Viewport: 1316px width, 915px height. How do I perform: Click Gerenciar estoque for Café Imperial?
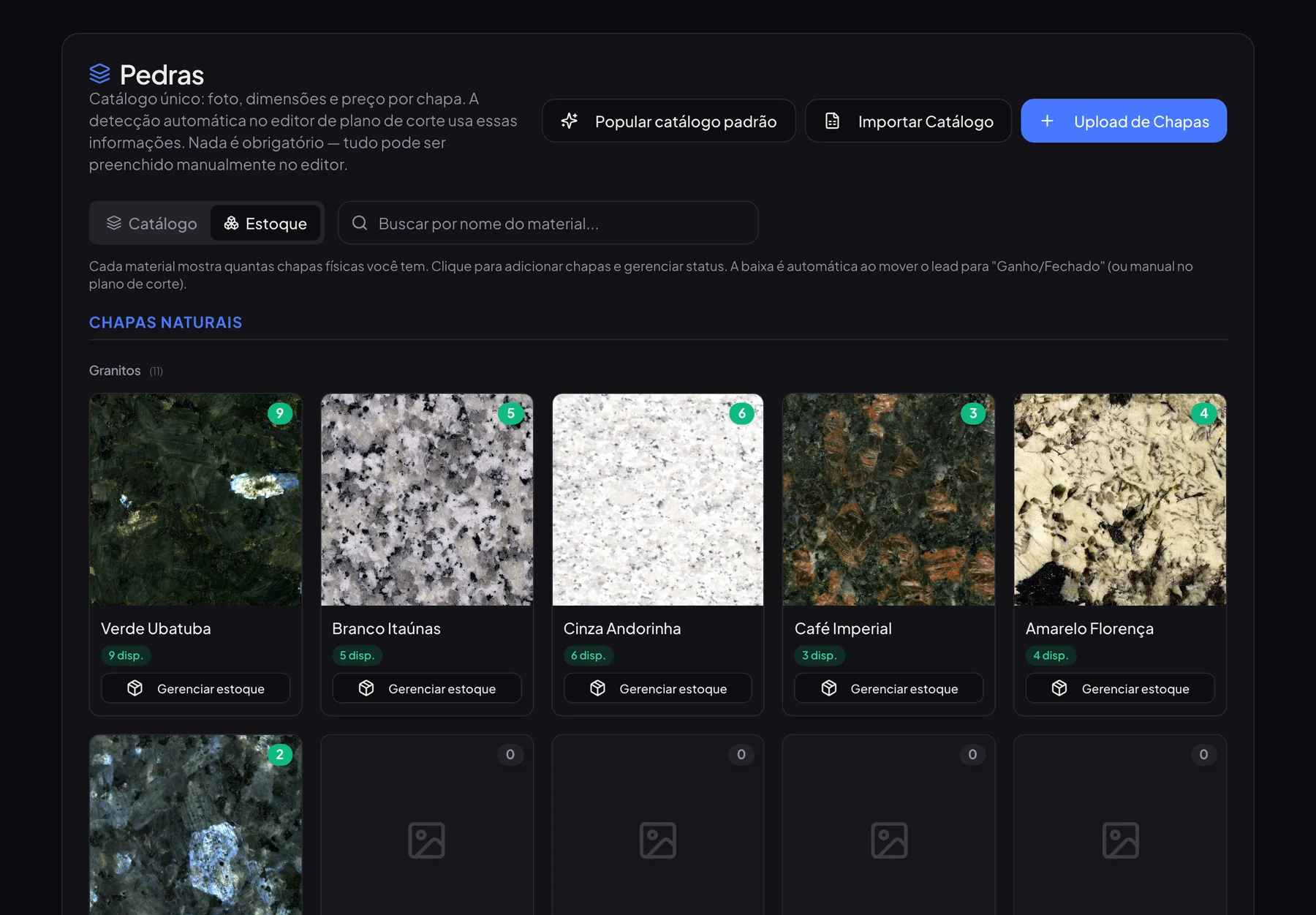tap(889, 688)
